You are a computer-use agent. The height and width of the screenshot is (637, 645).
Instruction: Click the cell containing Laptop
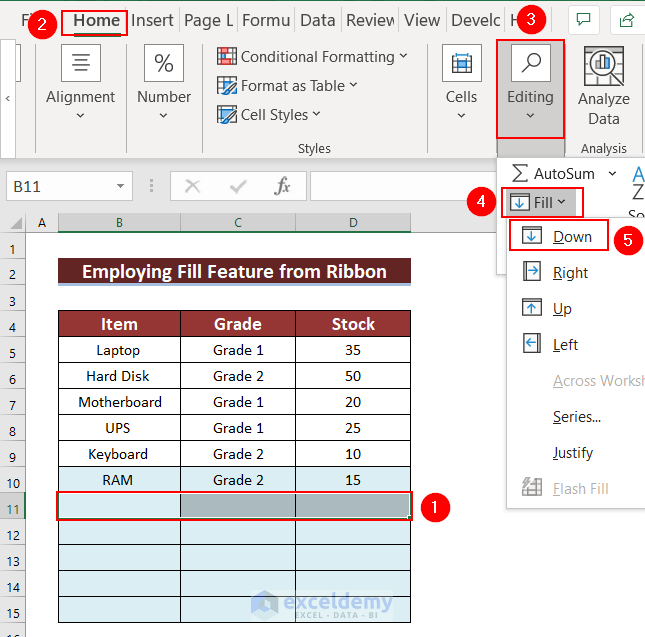119,350
